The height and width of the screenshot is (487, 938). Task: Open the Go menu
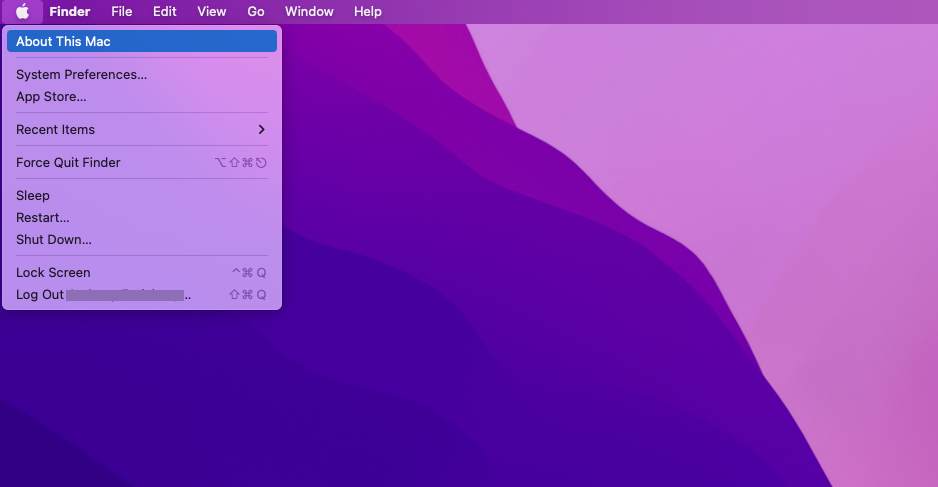tap(255, 11)
